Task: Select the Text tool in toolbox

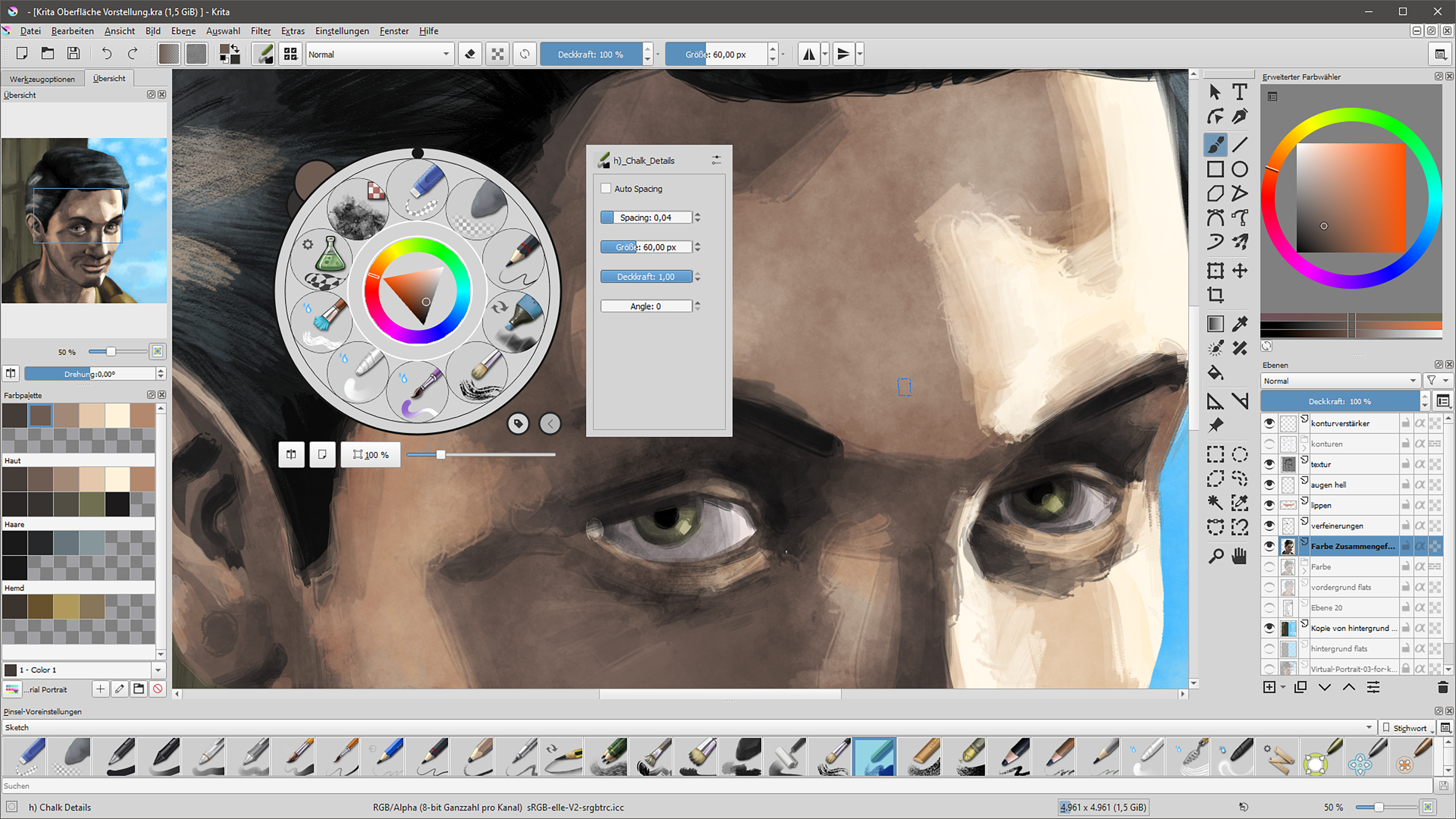Action: pos(1239,91)
